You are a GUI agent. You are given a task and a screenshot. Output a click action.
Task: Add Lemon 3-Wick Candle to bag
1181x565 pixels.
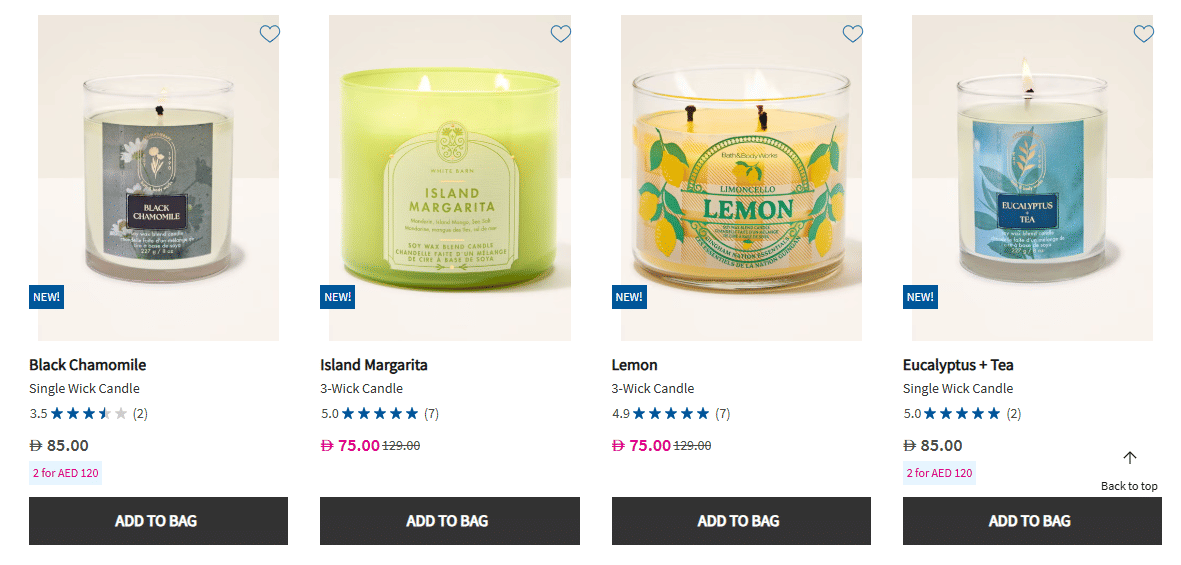pos(741,521)
